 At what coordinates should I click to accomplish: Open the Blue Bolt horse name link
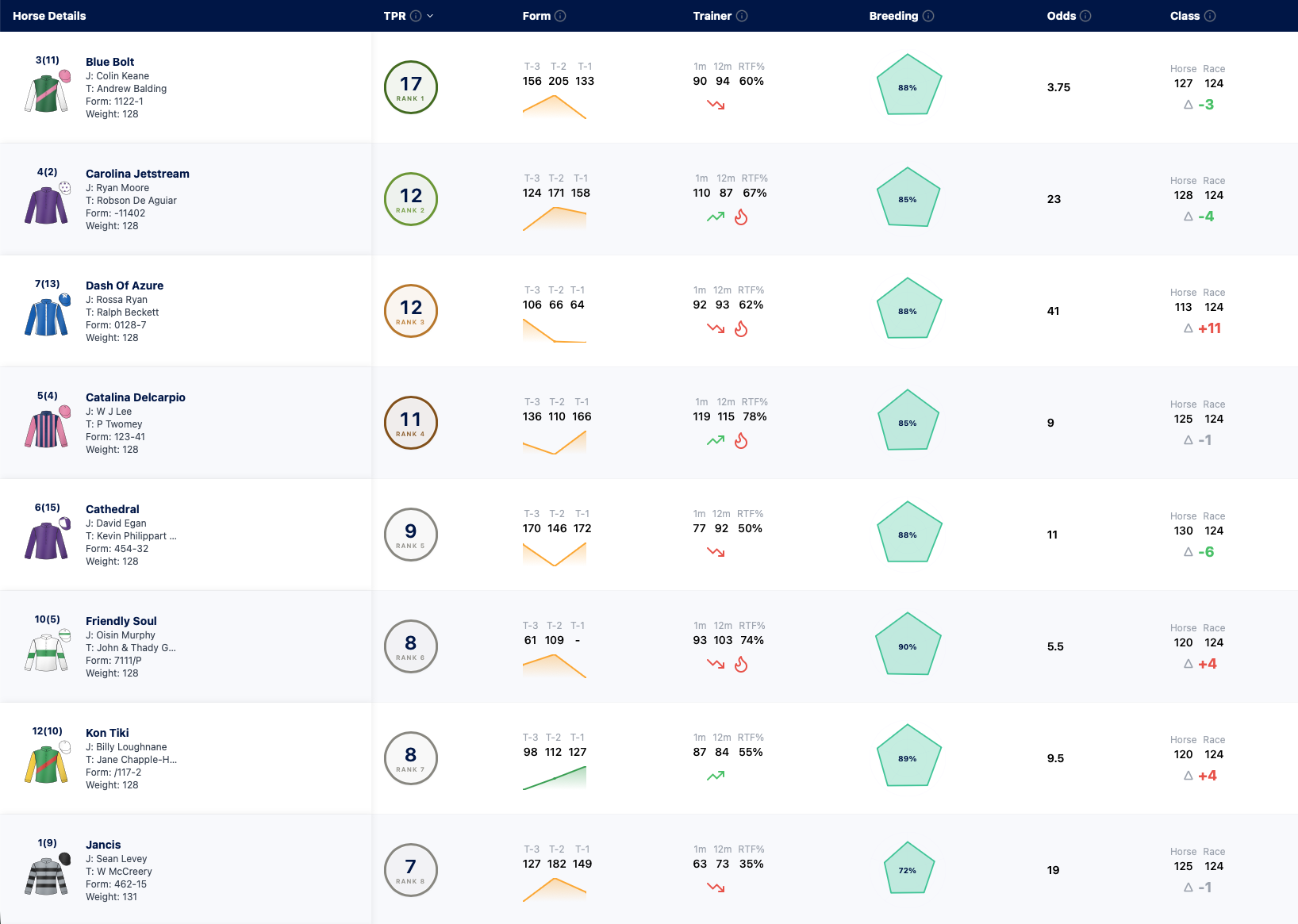pos(109,62)
